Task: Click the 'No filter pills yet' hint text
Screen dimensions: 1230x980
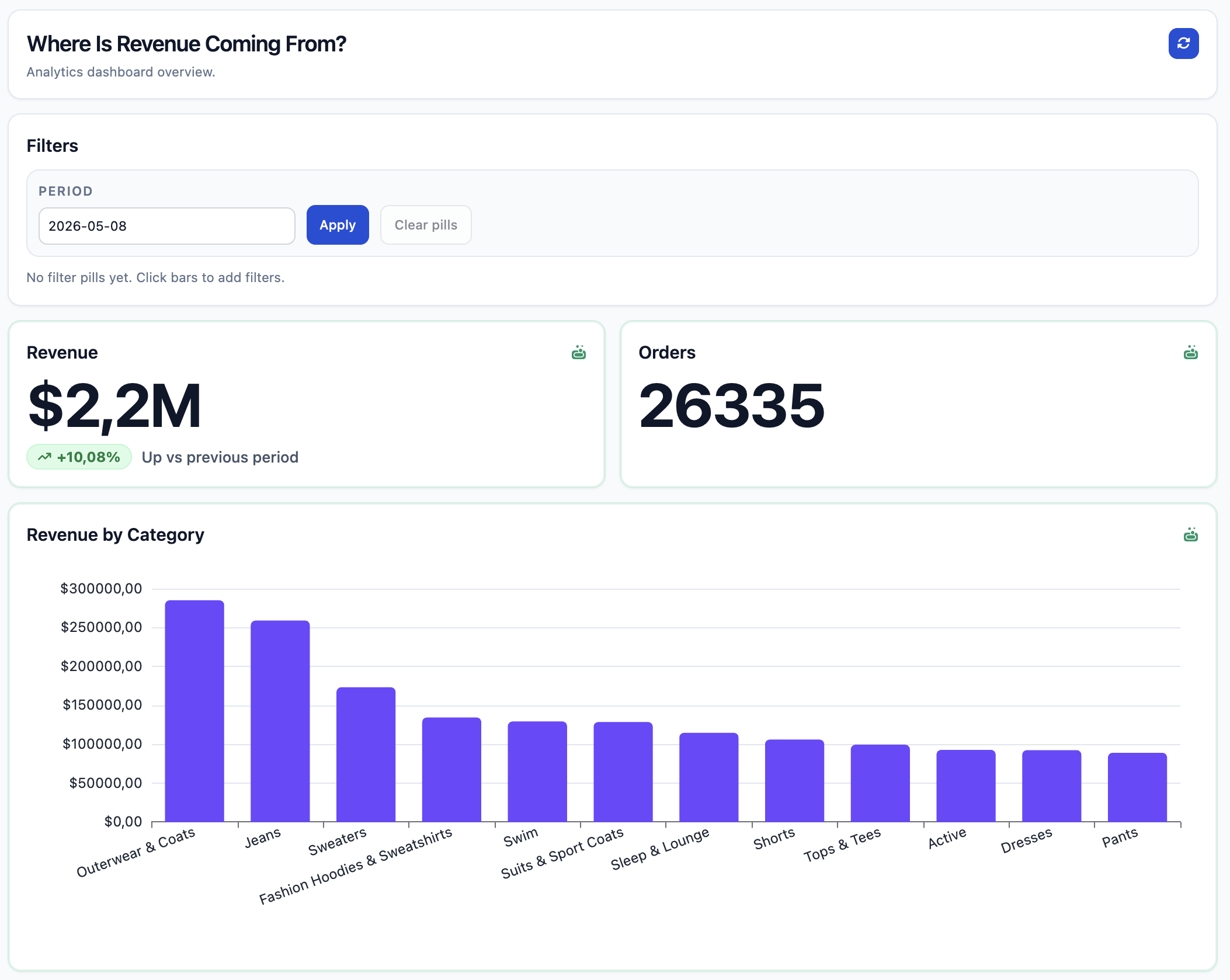Action: [155, 277]
